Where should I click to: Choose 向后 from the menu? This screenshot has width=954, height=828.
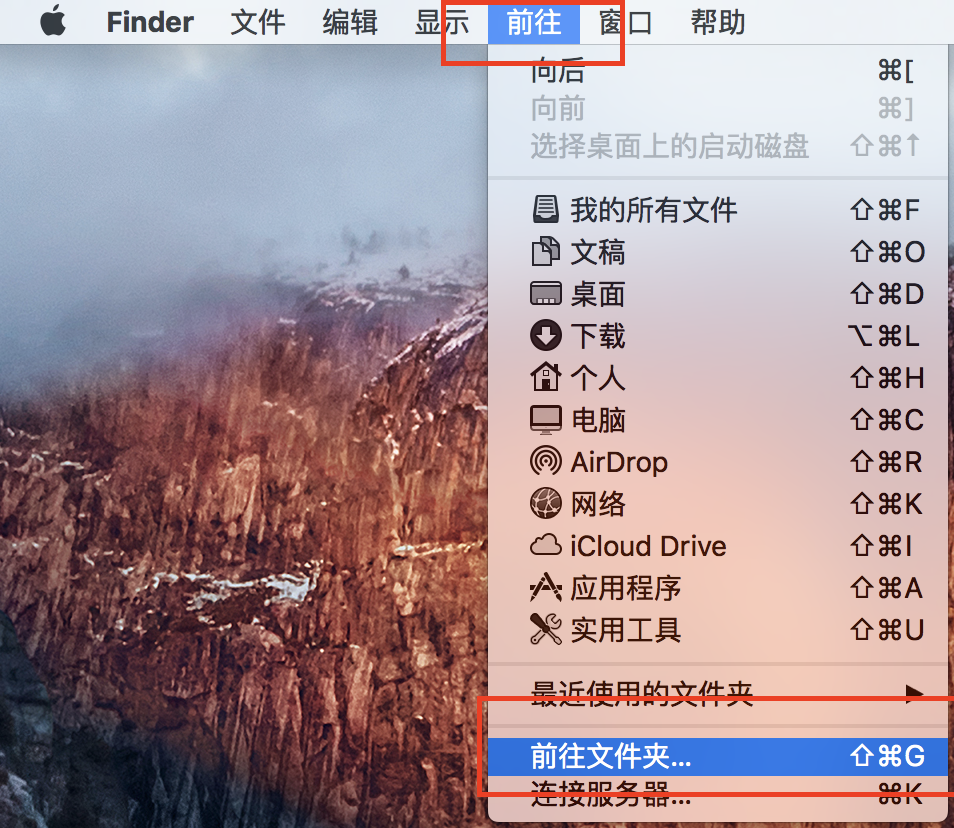pos(718,71)
